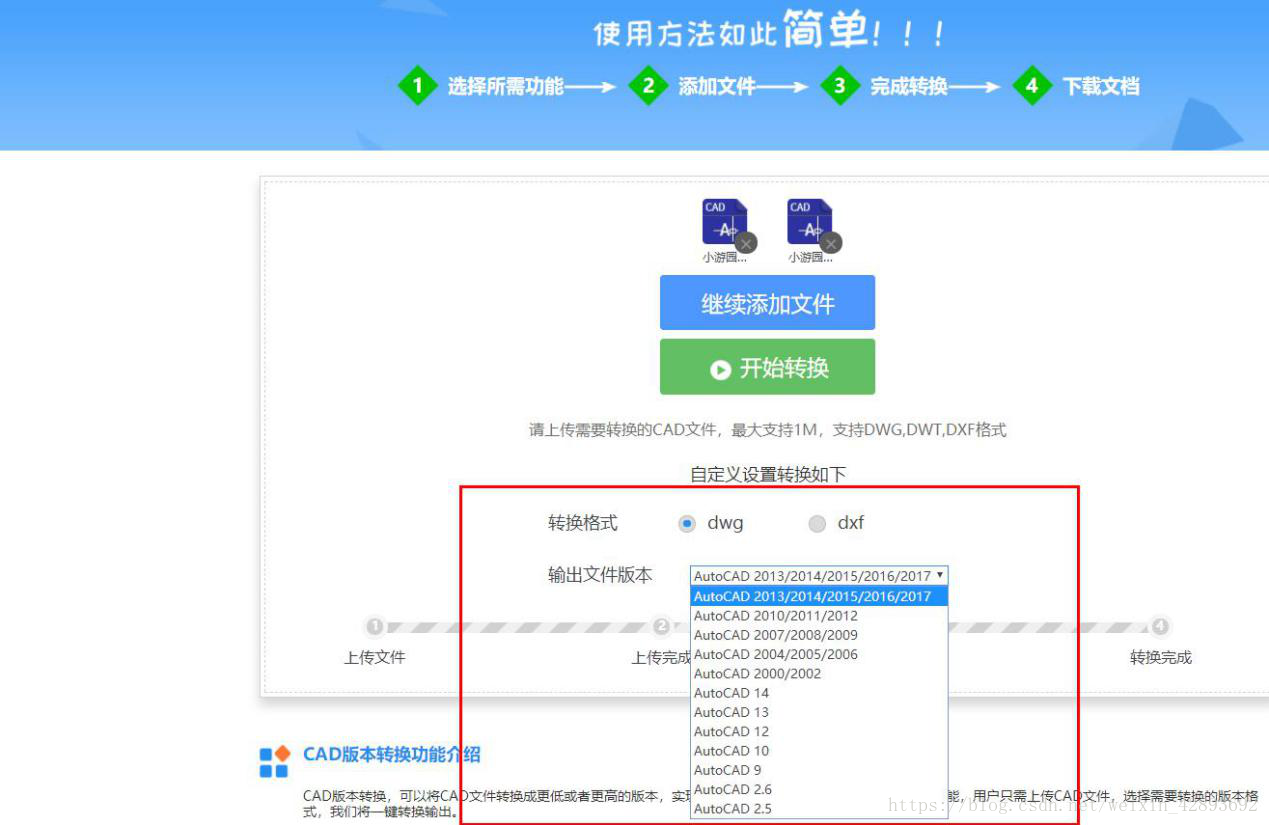Viewport: 1269px width, 825px height.
Task: Click CAD版本转换功能介绍 heading text
Action: [x=392, y=754]
